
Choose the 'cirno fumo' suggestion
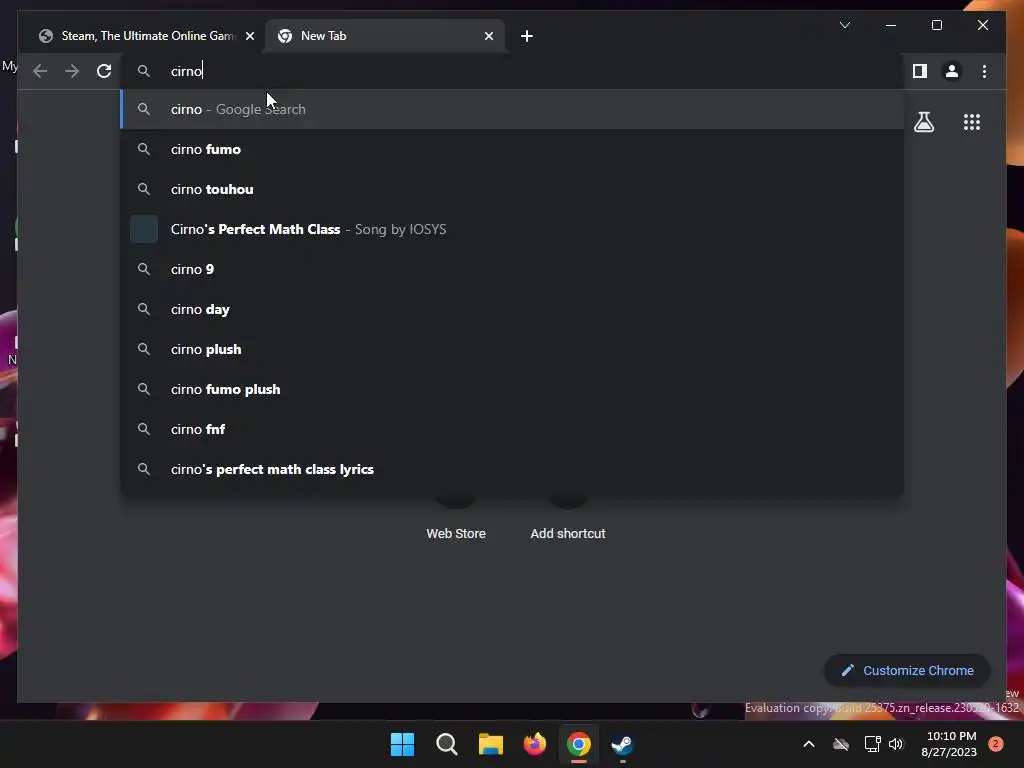[x=513, y=150]
